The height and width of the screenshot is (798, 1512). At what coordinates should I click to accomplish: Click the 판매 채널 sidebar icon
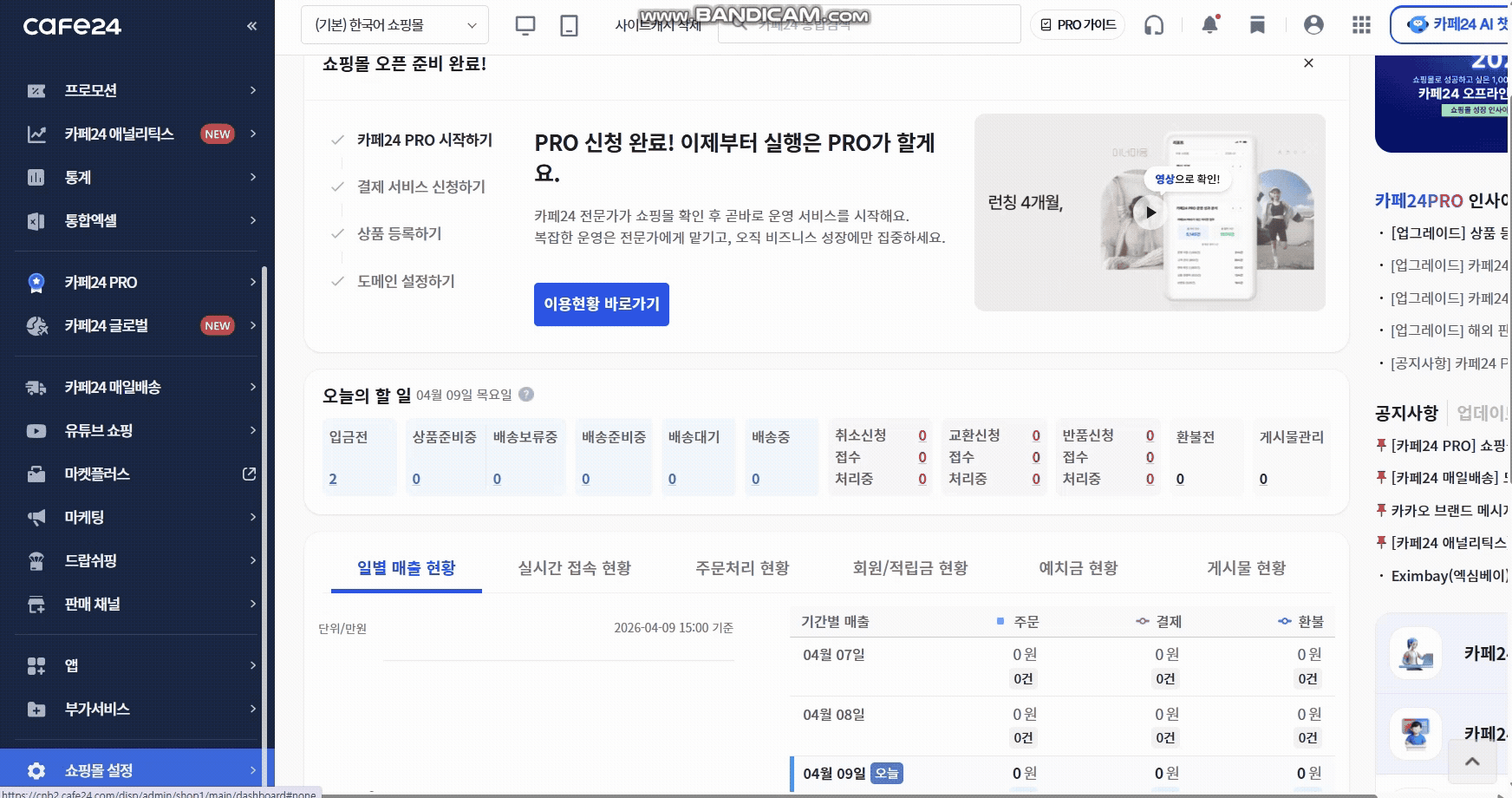coord(36,604)
